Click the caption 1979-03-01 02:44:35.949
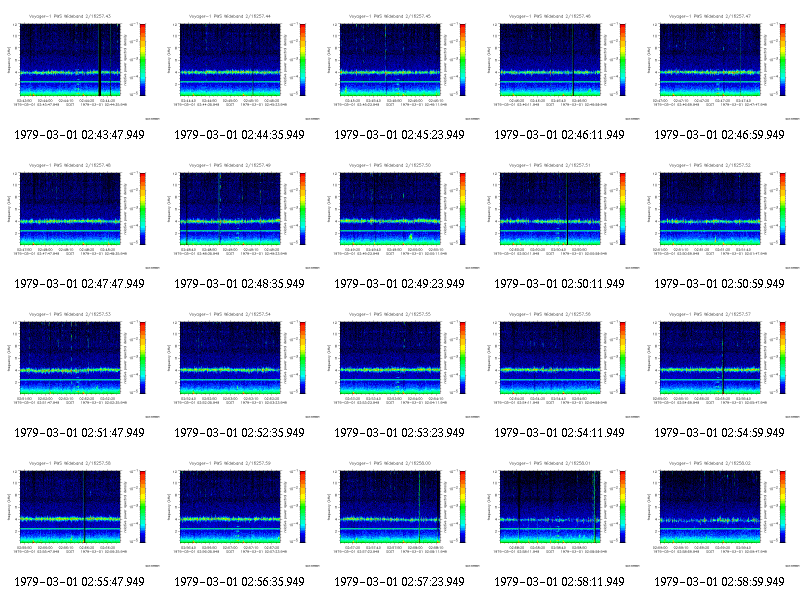The image size is (800, 596). [239, 135]
